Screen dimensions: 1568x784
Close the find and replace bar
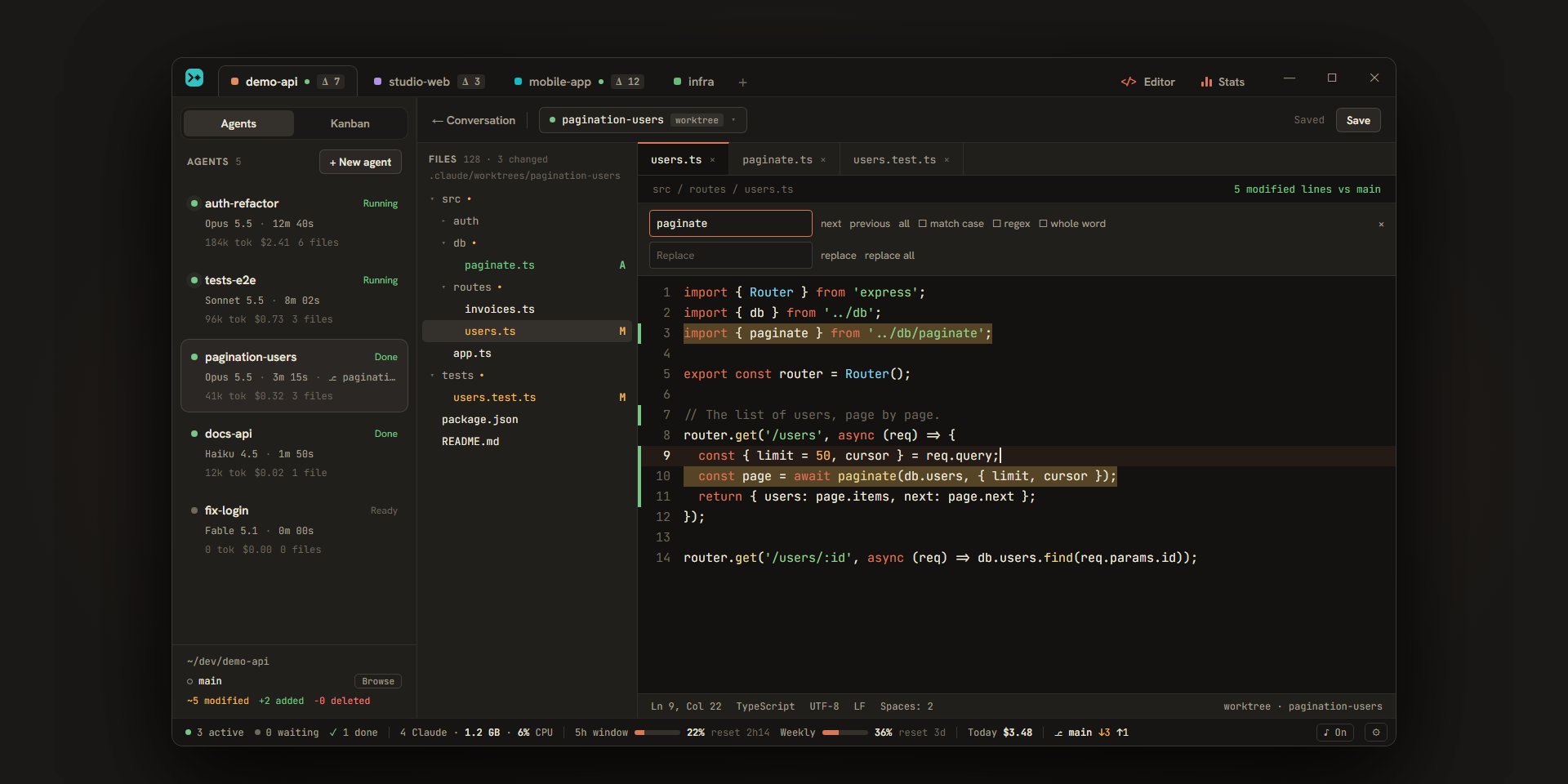(x=1381, y=224)
